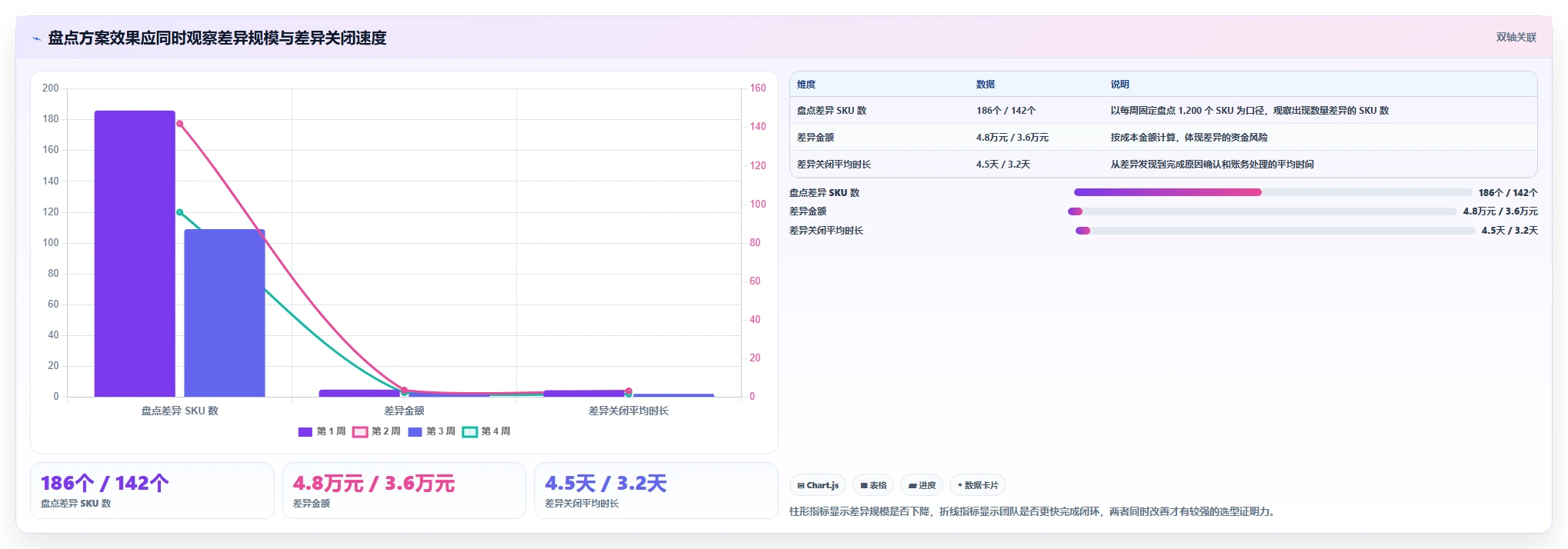Click the description starting 以每周固定盘点 1,200 个 SKU

[x=1249, y=111]
